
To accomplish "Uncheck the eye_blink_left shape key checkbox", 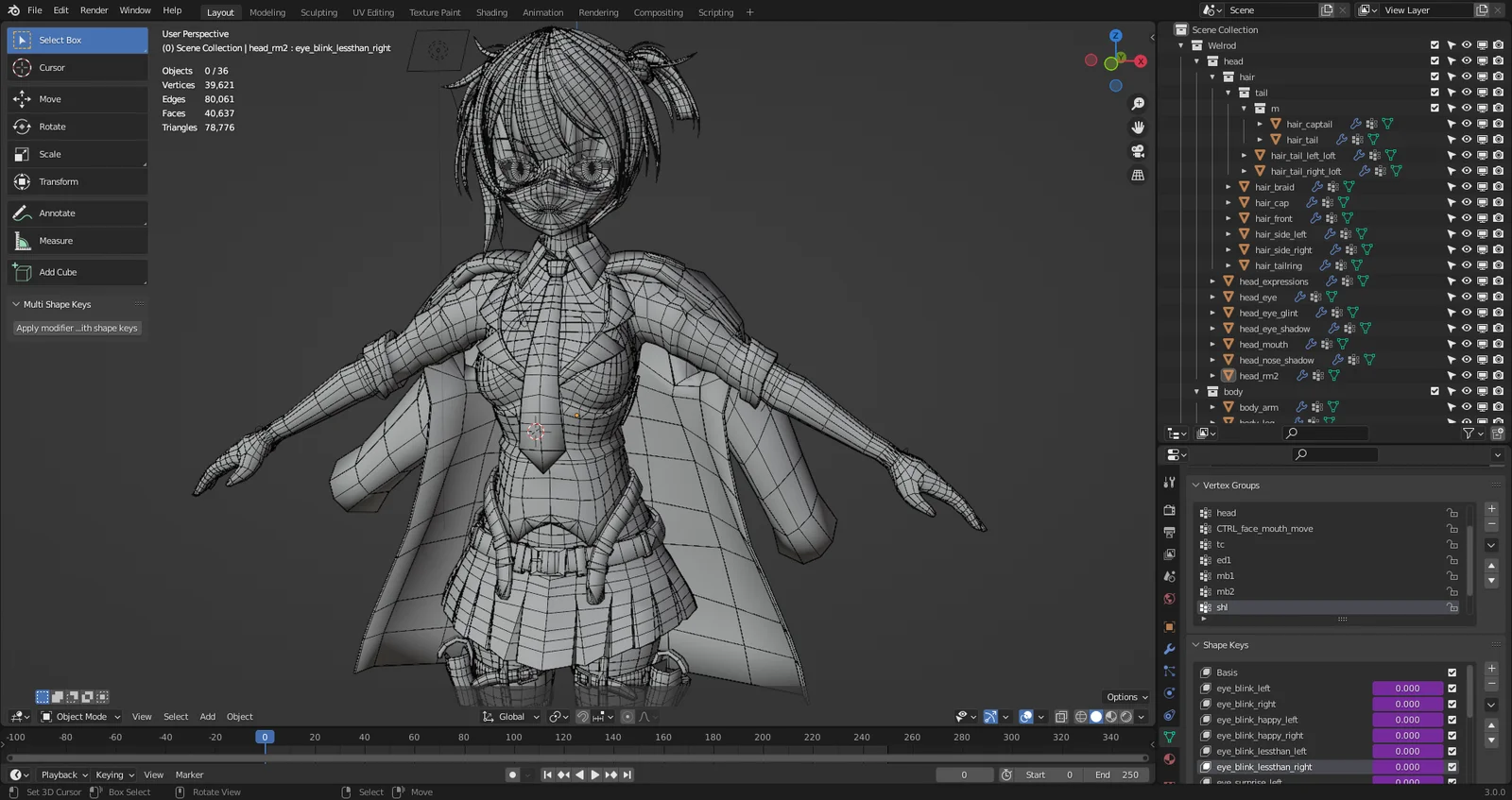I will 1452,689.
